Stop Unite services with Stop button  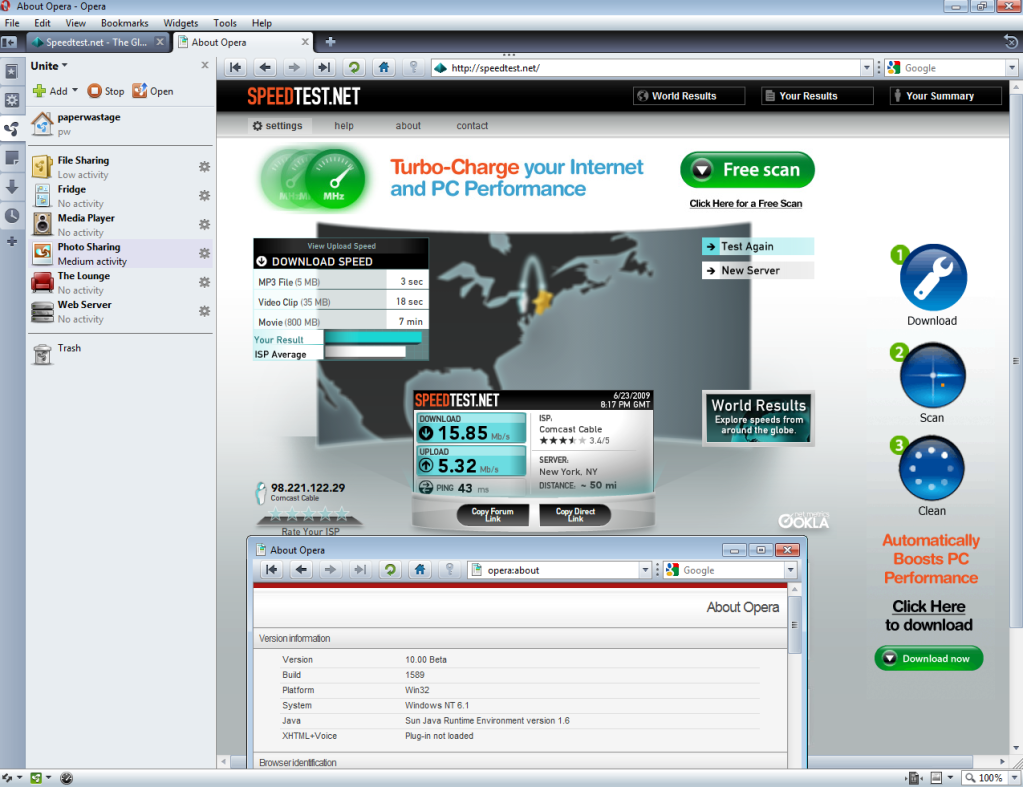(106, 91)
